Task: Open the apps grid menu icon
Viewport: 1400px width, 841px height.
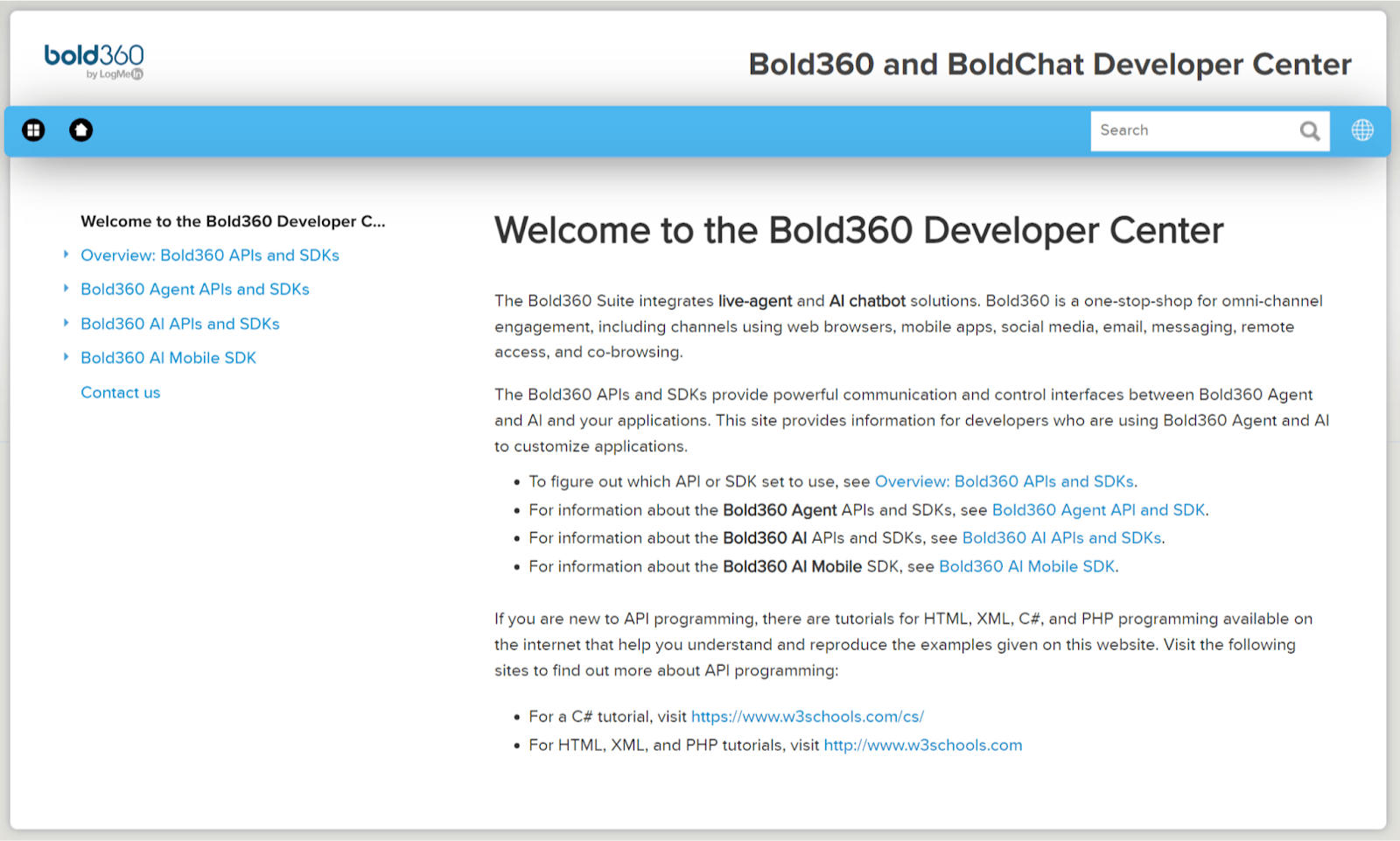Action: coord(33,130)
